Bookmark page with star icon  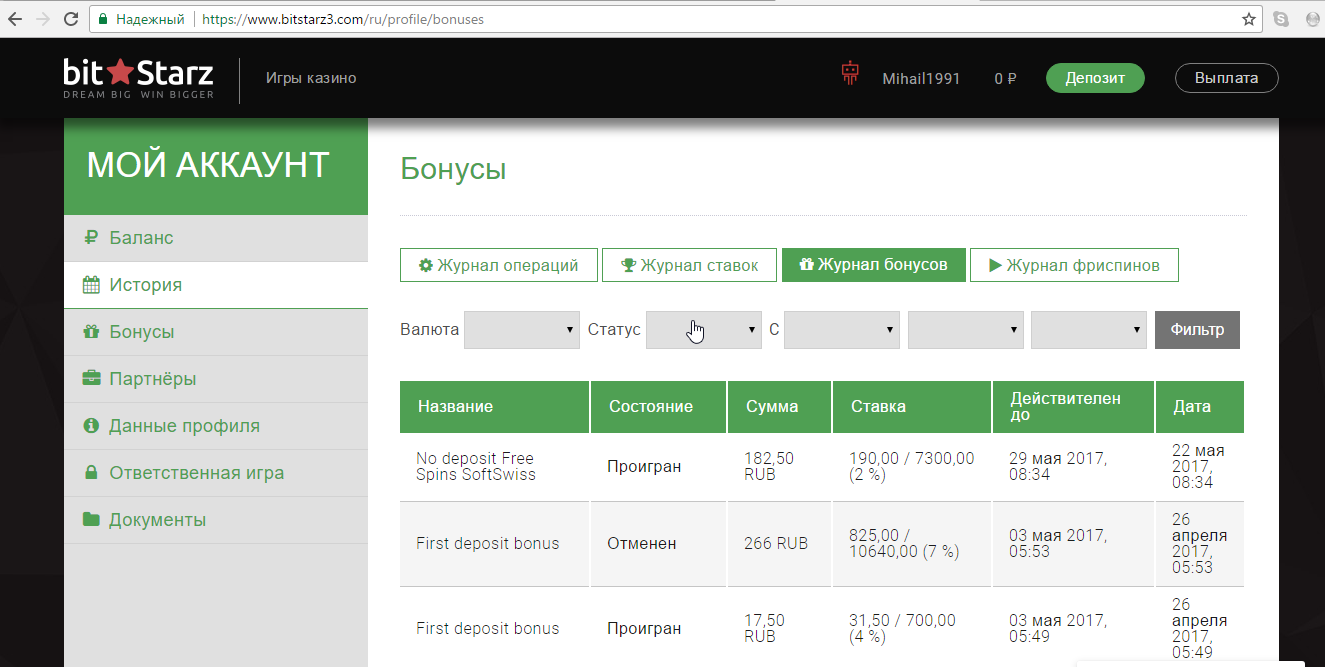(x=1248, y=19)
